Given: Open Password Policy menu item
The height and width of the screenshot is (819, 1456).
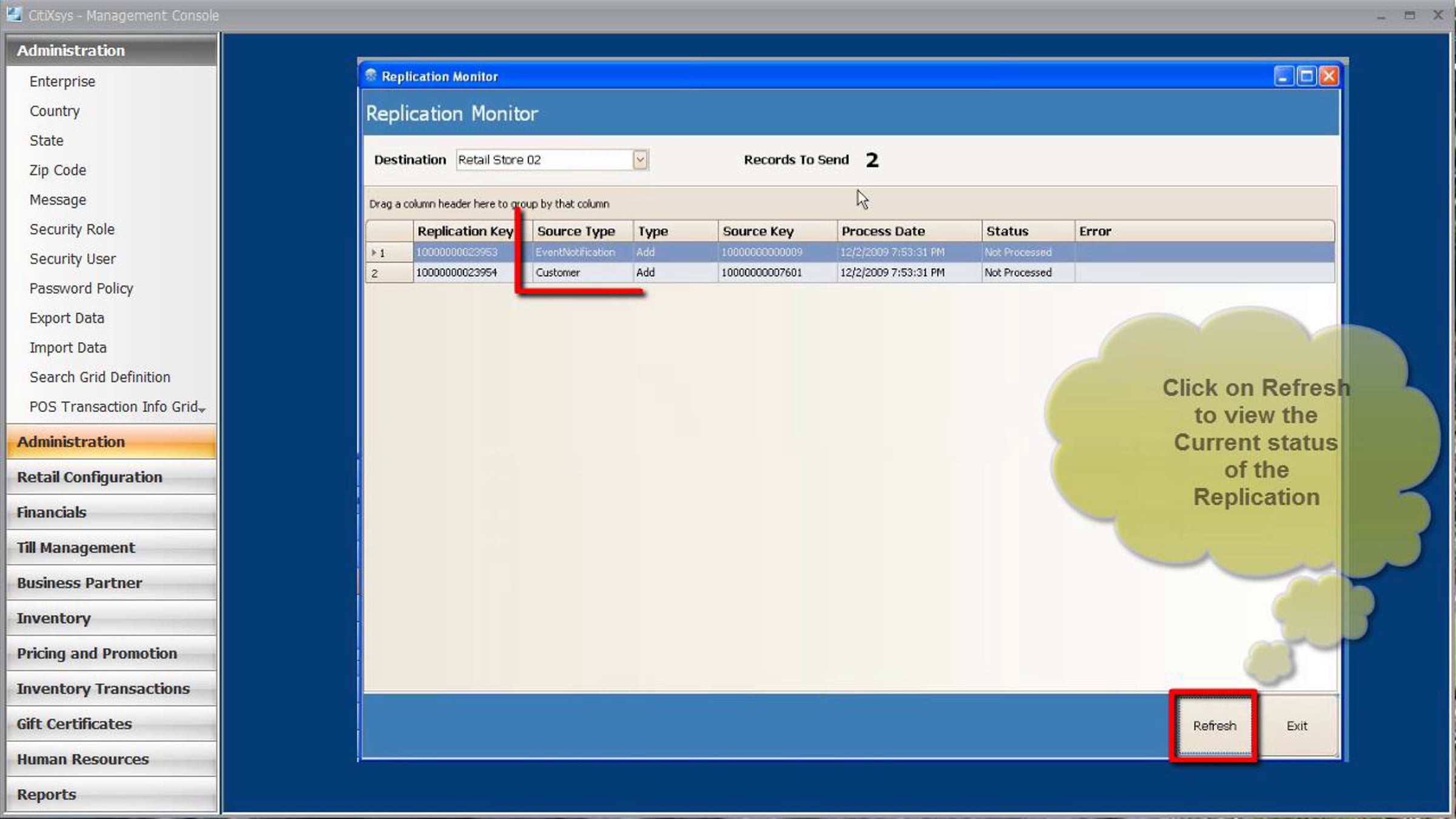Looking at the screenshot, I should click(x=81, y=289).
